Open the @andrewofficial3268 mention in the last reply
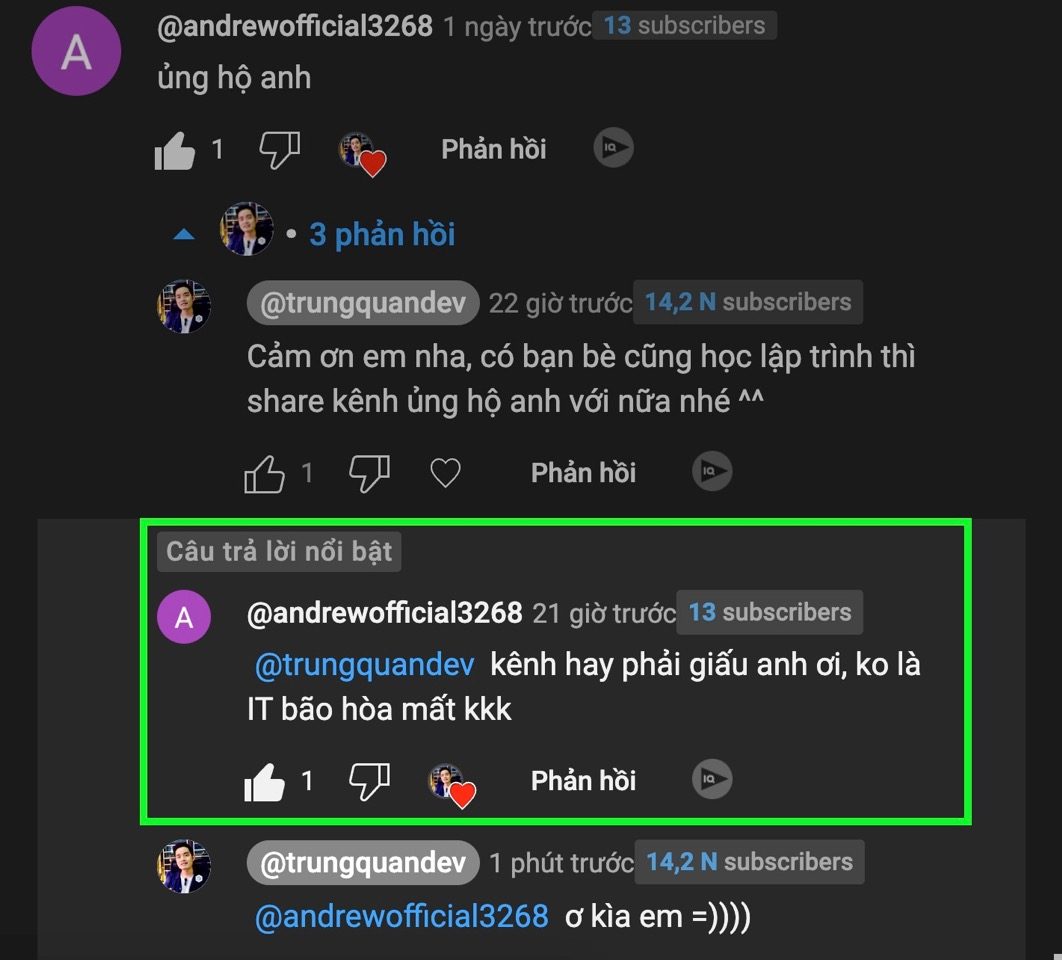The width and height of the screenshot is (1062, 960). pos(401,916)
